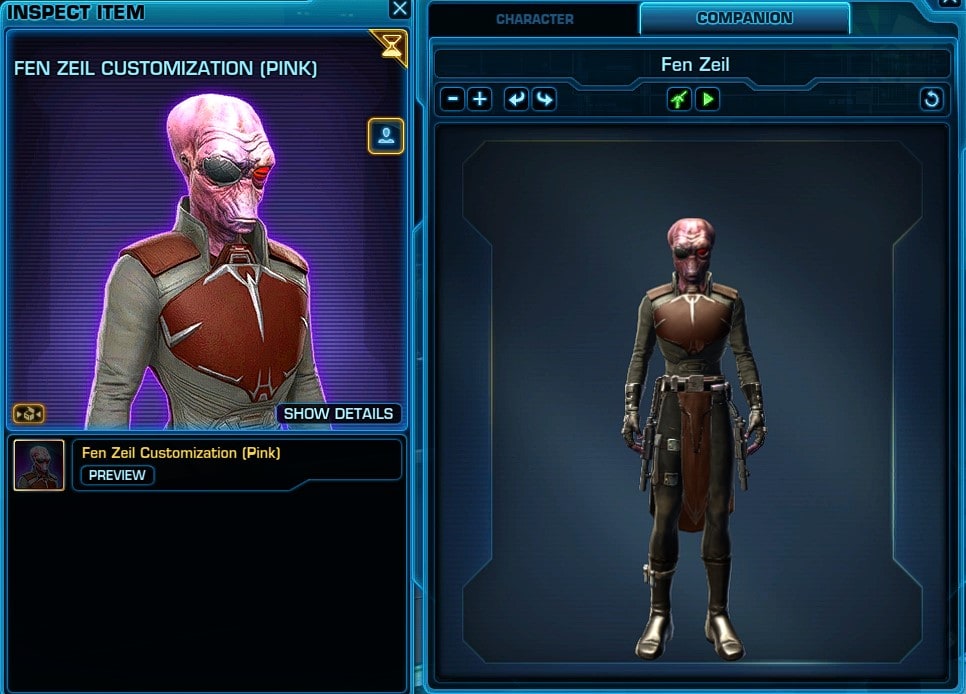Close the companion preview window

coord(949,3)
